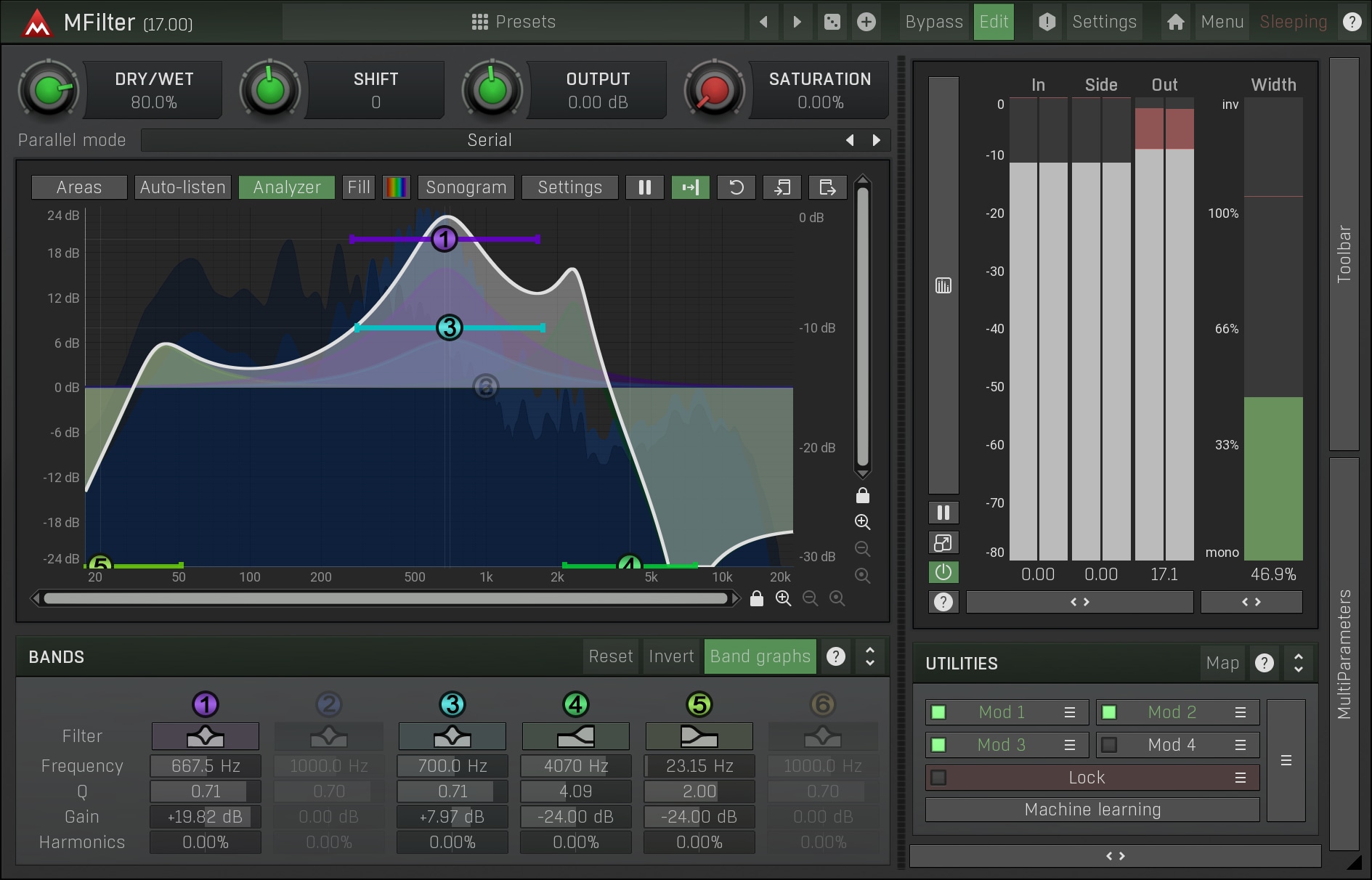Click the Invert button in Bands
Screen dimensions: 1372x880
click(x=671, y=657)
